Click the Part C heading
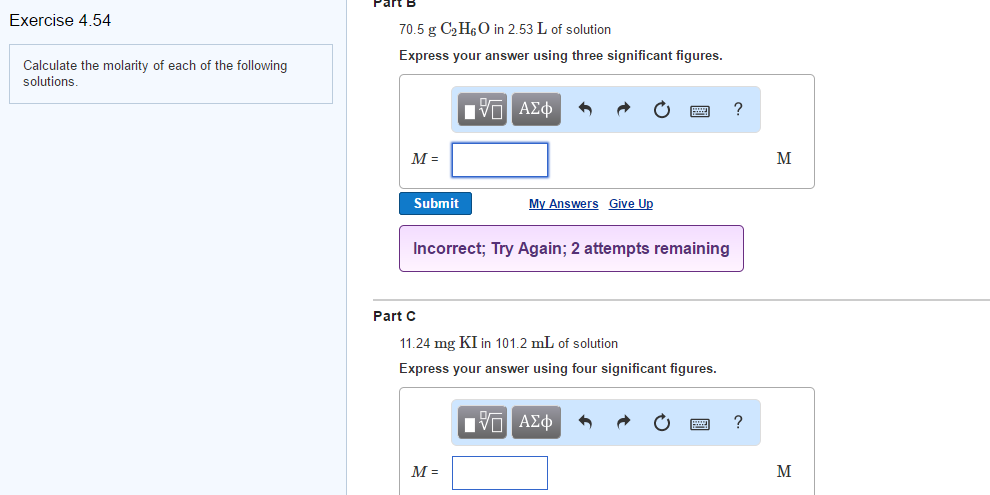The width and height of the screenshot is (990, 495). [395, 316]
